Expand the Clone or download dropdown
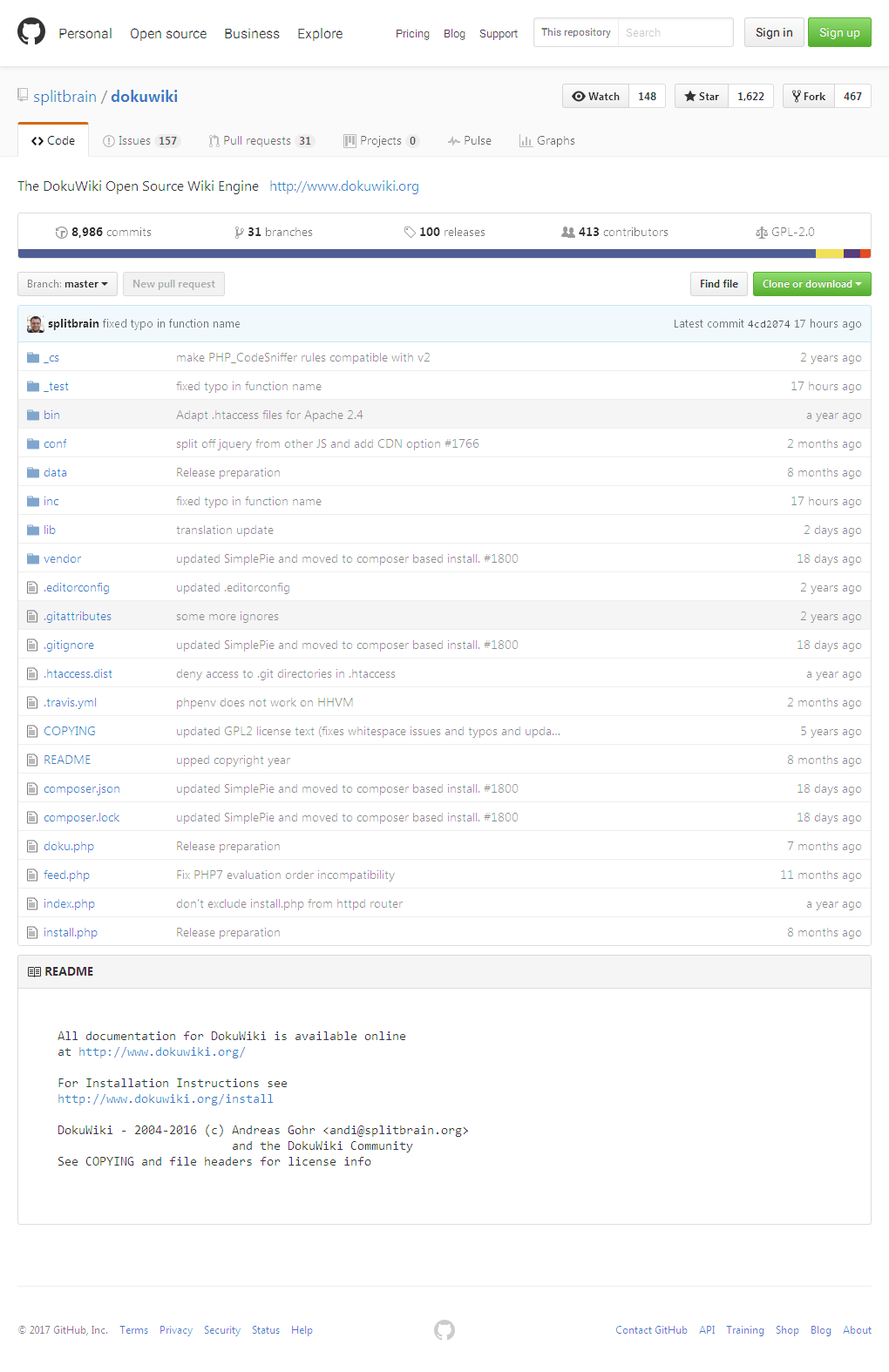 (811, 284)
